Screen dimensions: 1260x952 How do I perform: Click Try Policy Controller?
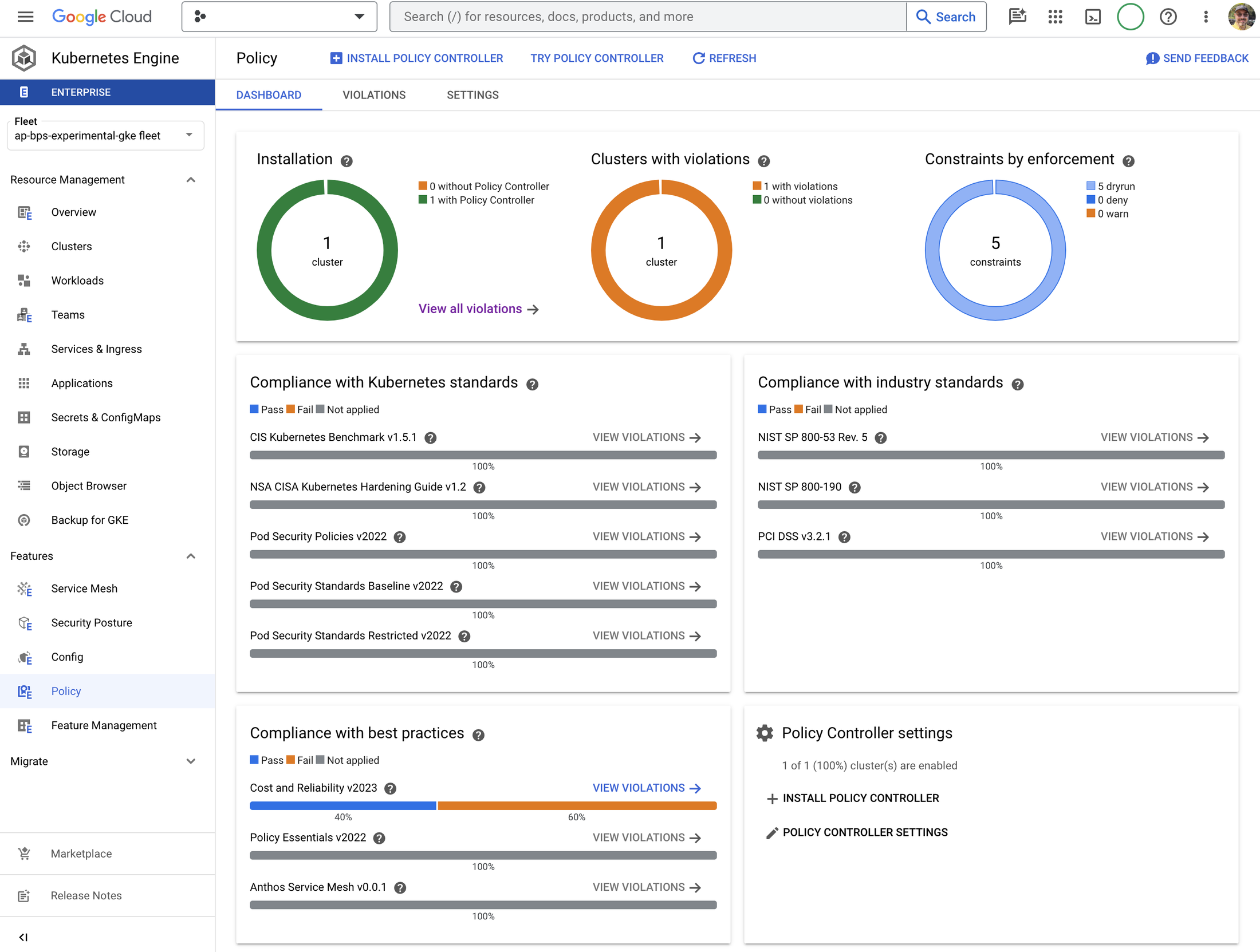click(597, 58)
